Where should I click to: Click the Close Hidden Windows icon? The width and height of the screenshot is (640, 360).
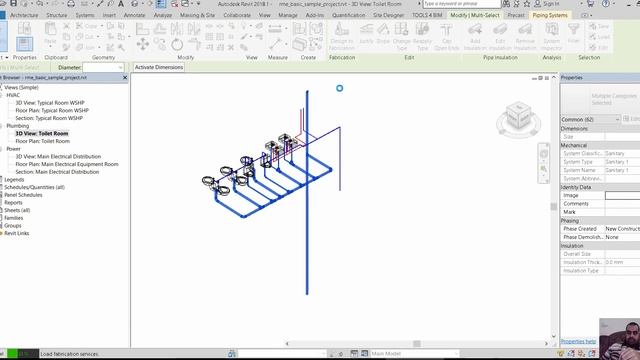pyautogui.click(x=175, y=4)
